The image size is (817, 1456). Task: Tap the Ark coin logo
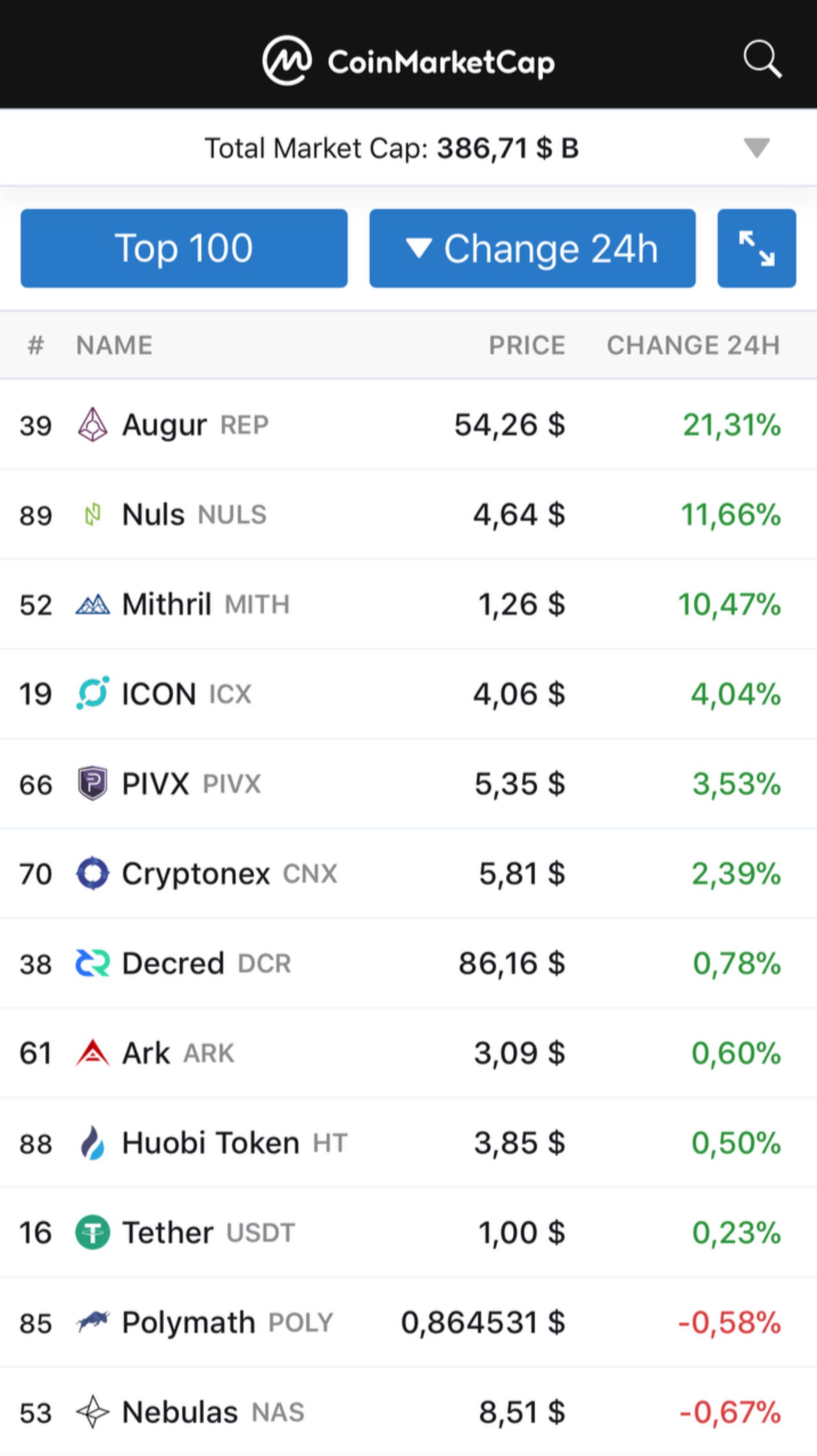[x=92, y=1053]
